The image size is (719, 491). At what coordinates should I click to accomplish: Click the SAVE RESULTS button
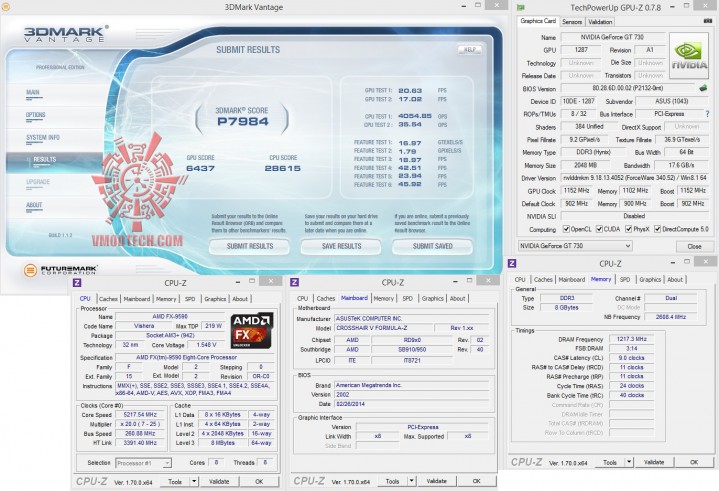pyautogui.click(x=341, y=246)
